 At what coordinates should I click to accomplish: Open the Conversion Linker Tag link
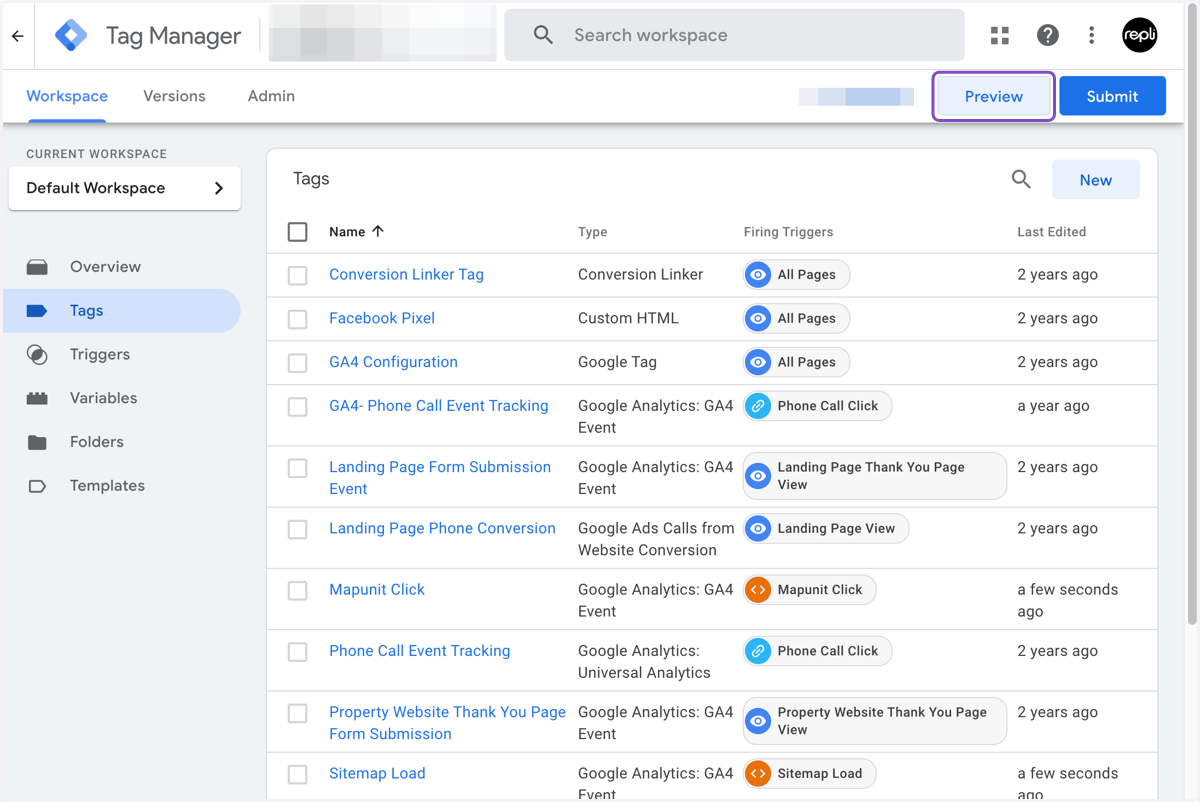click(406, 275)
